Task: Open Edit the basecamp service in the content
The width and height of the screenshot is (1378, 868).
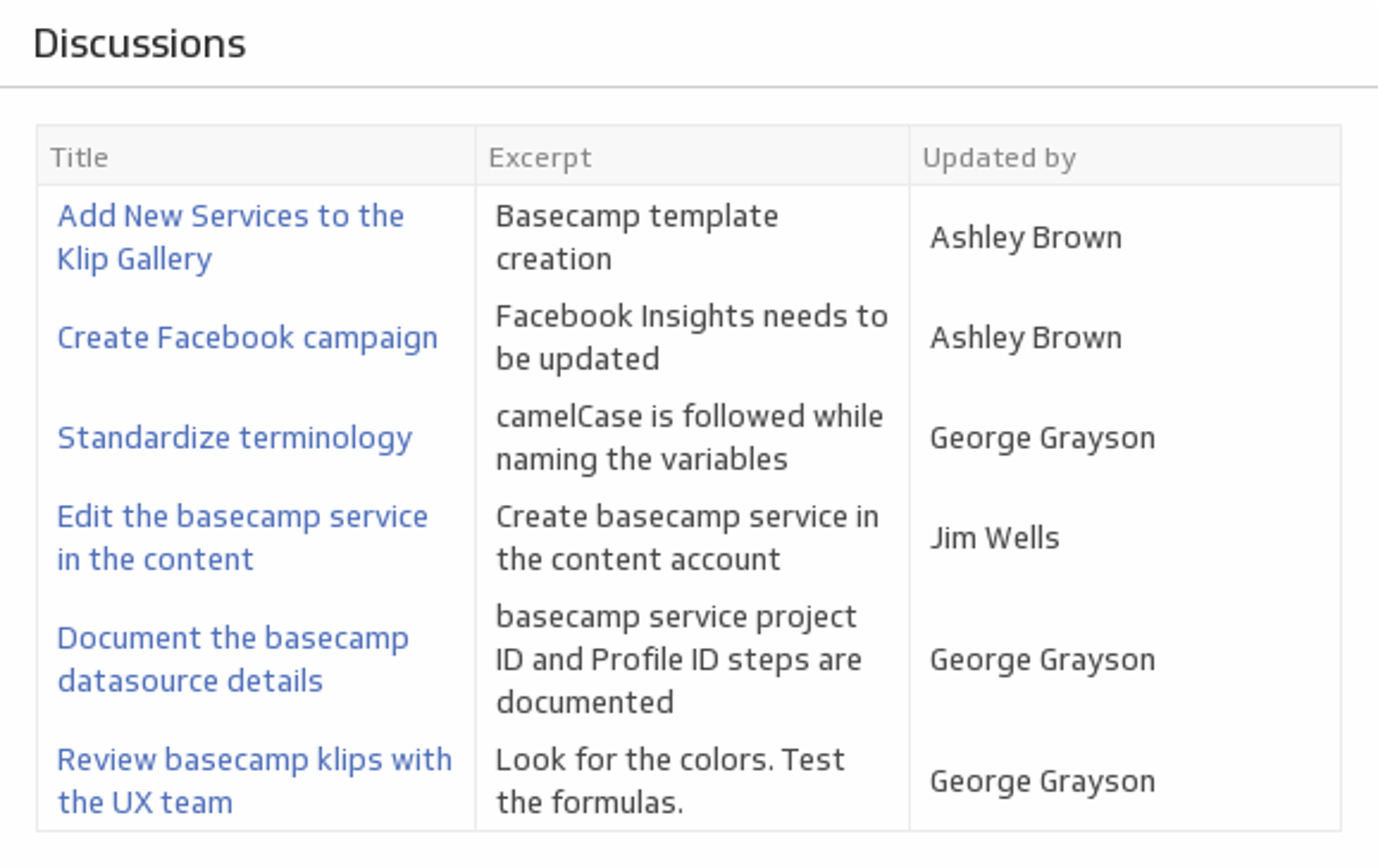Action: (241, 538)
